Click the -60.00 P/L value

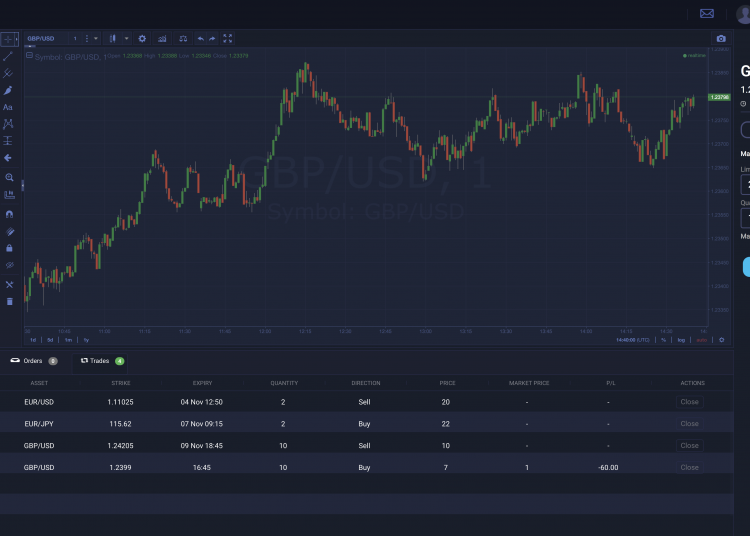608,468
